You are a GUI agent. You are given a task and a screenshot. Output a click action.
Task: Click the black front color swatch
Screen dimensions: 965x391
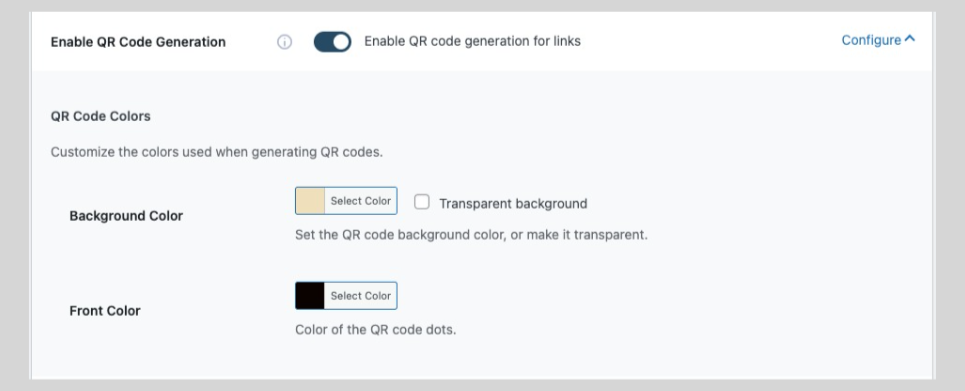pyautogui.click(x=310, y=296)
